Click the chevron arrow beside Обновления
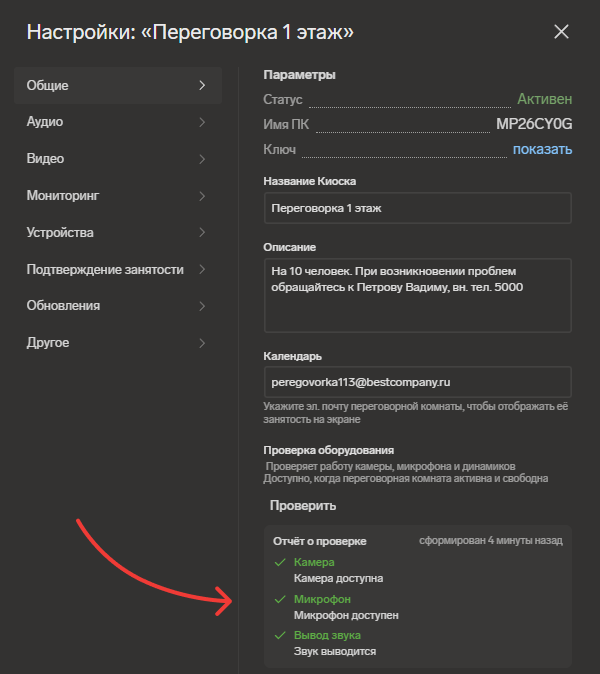This screenshot has width=600, height=674. point(202,306)
